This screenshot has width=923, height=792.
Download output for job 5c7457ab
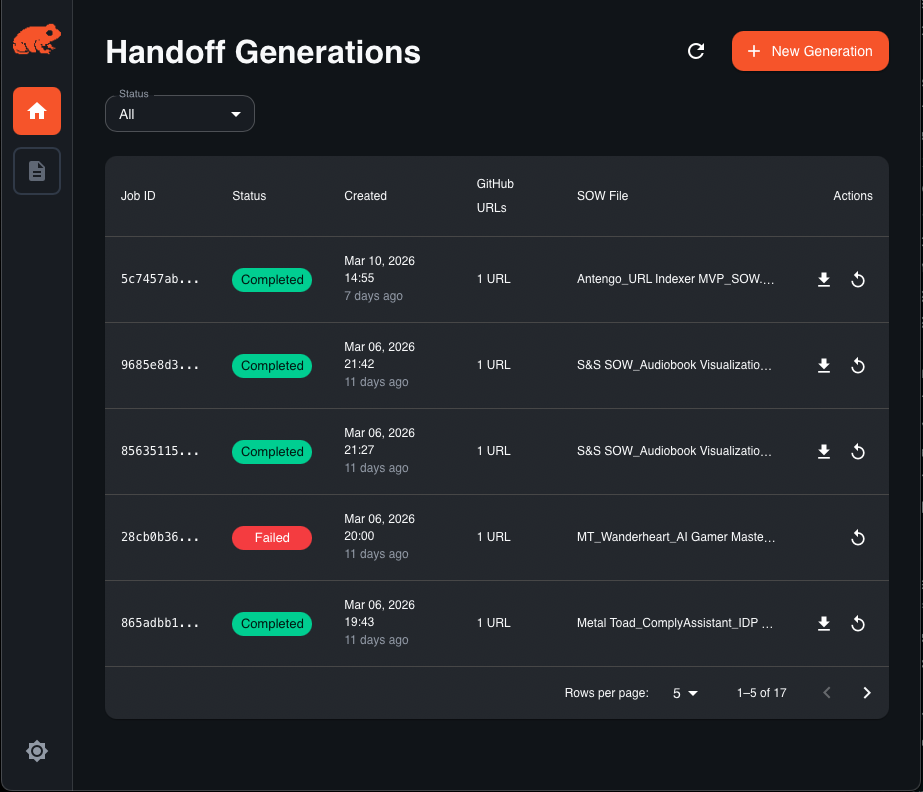coord(824,279)
